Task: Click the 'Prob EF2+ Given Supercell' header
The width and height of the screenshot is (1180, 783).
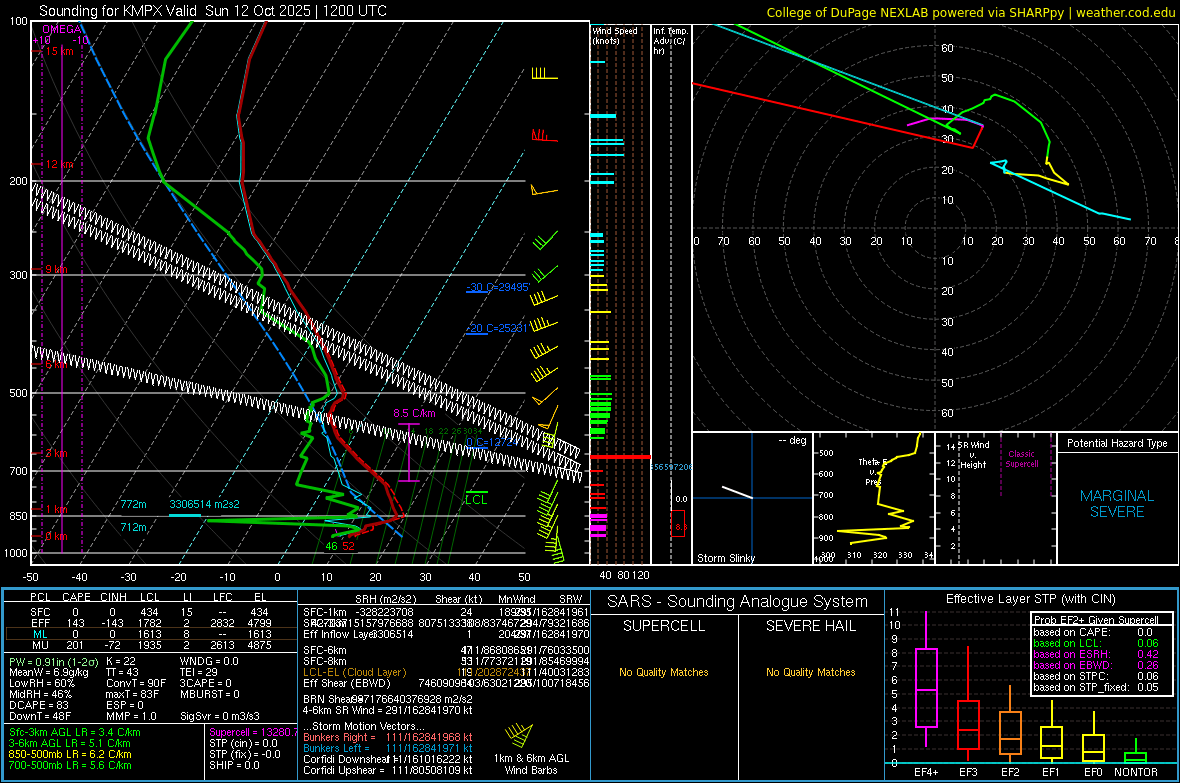Action: point(1096,620)
